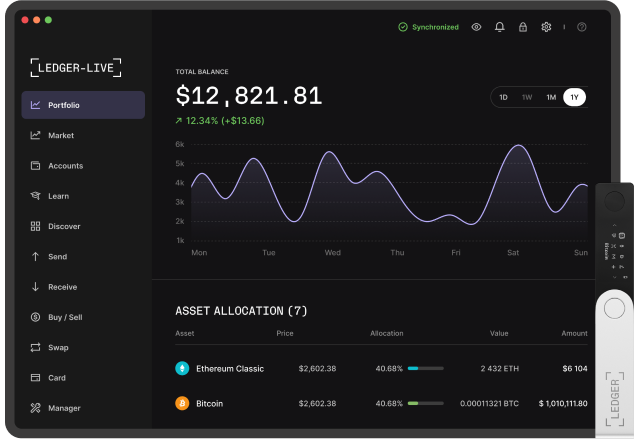Open help with the question mark icon
Screen dimensions: 639x439
[x=582, y=27]
